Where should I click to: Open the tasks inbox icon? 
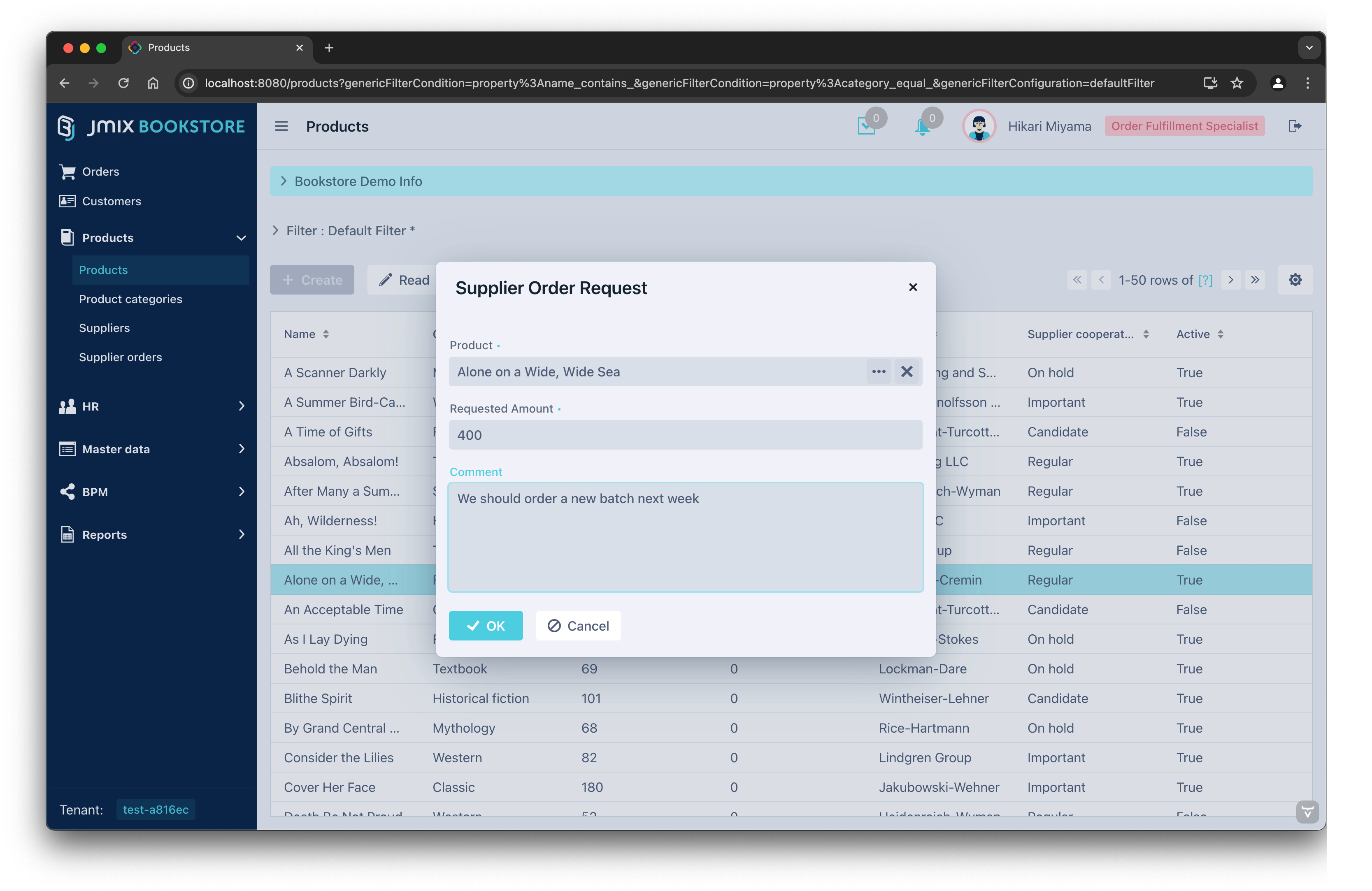click(866, 127)
